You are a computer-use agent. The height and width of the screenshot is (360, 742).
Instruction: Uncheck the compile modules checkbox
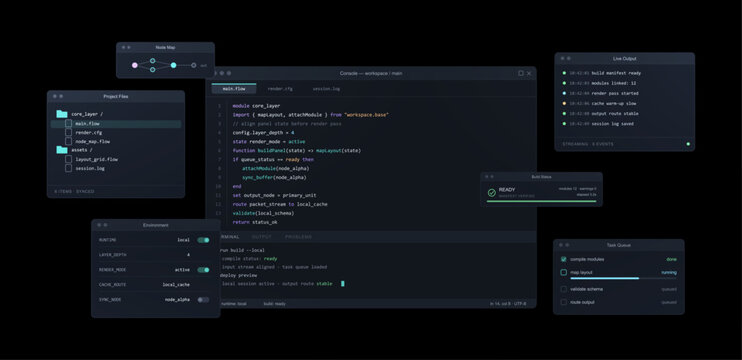click(564, 259)
